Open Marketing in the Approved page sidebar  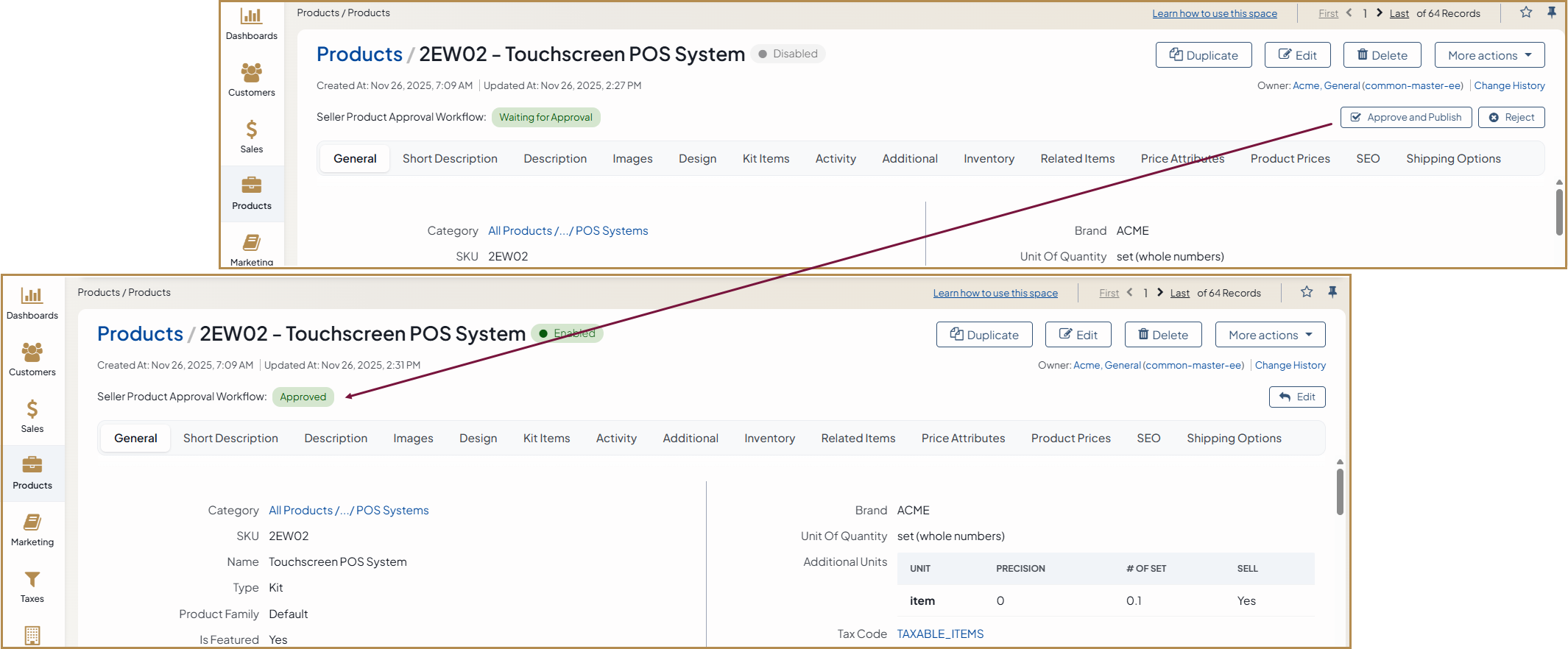click(32, 530)
